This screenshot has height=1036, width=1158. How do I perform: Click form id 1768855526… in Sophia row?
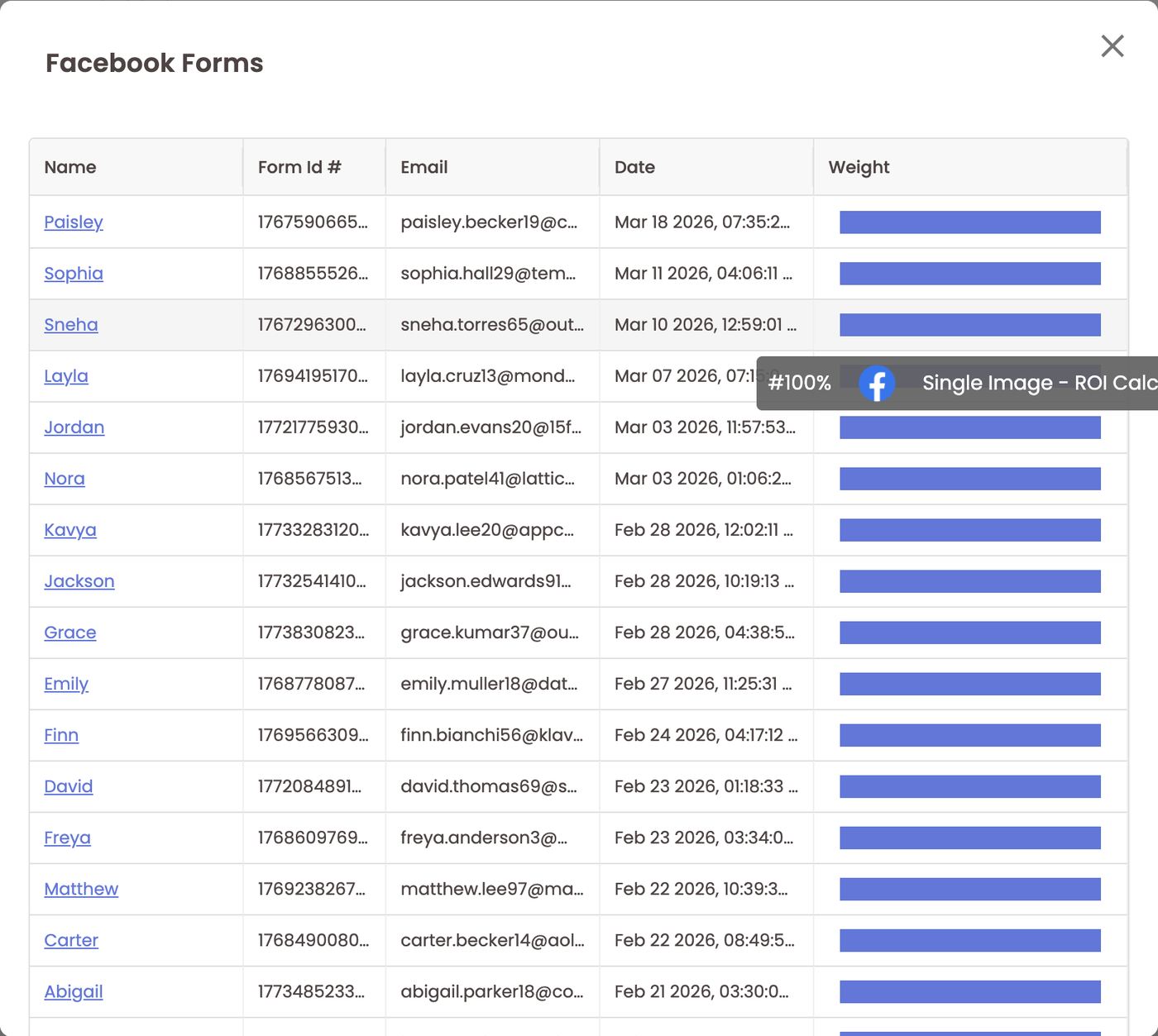click(x=313, y=274)
